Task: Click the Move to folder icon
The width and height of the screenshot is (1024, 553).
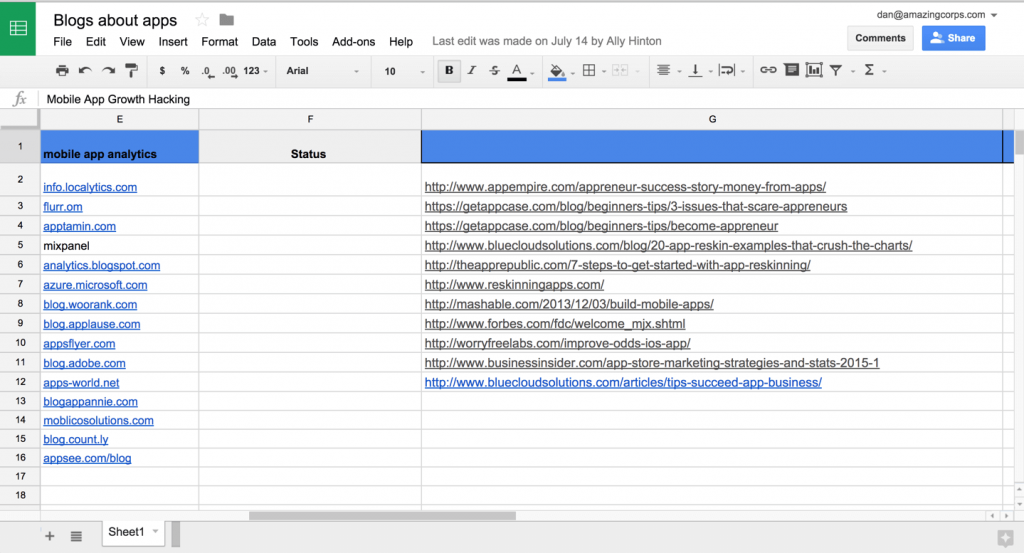Action: (227, 20)
